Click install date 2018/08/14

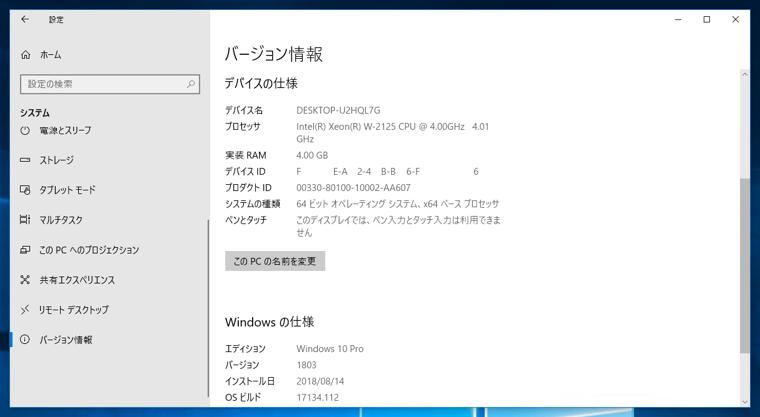[x=320, y=381]
